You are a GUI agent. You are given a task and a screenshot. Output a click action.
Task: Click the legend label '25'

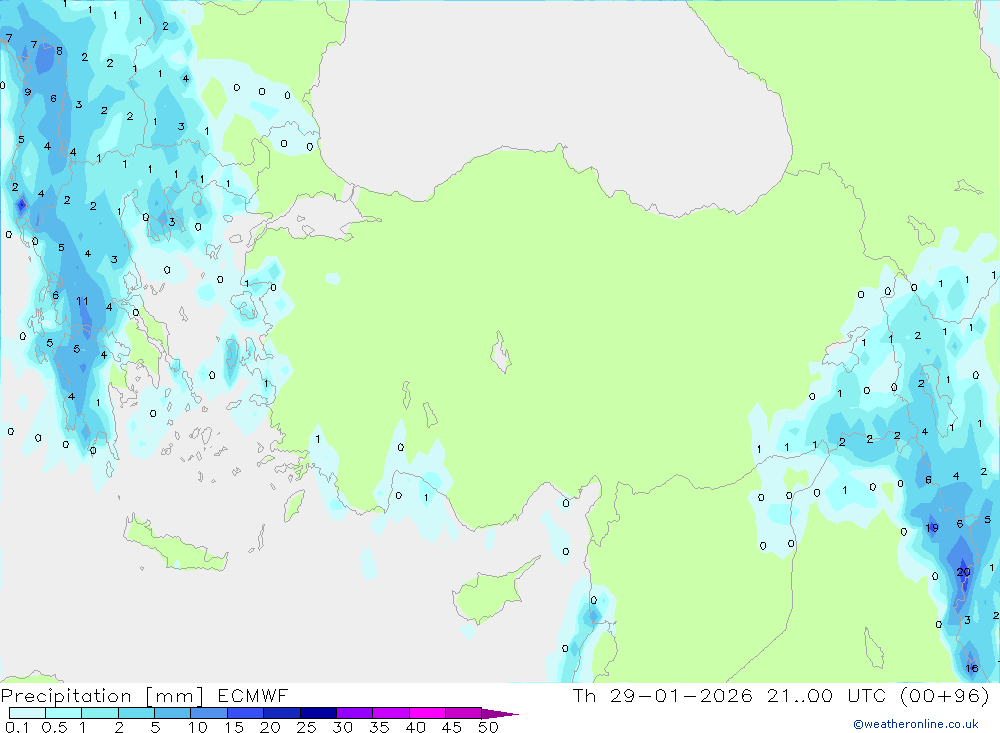[306, 727]
